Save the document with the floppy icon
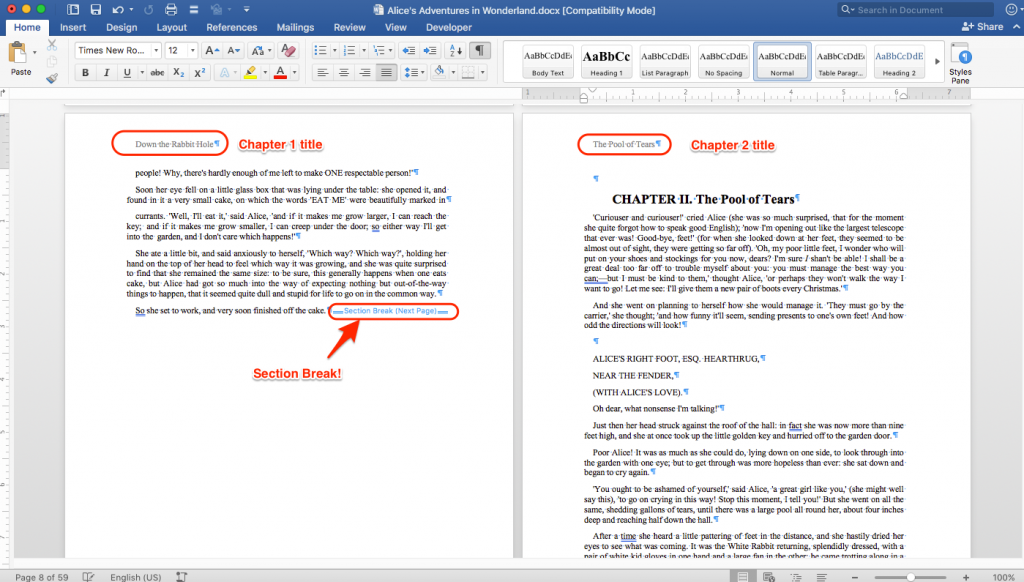Viewport: 1024px width, 582px height. click(x=95, y=9)
